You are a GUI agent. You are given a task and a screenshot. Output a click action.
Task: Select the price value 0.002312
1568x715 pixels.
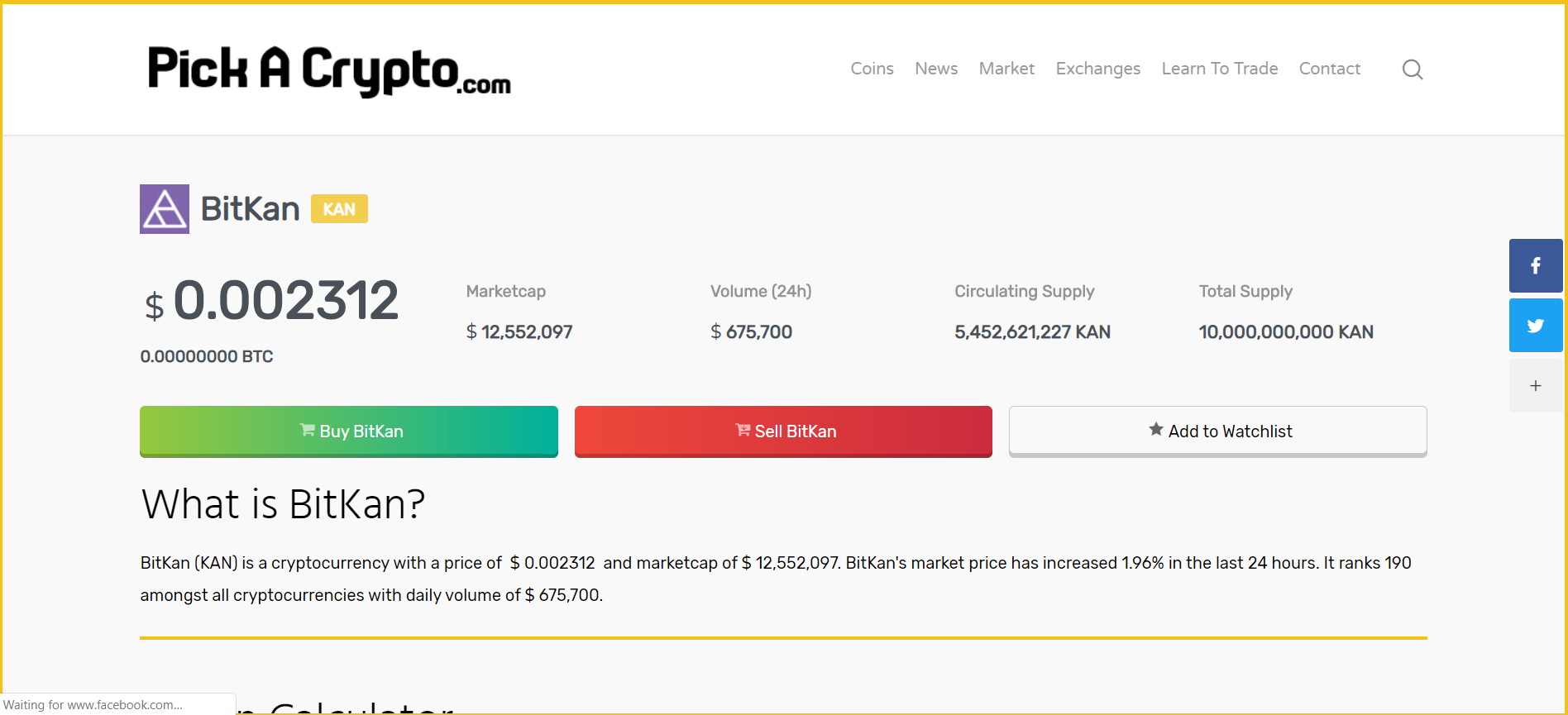286,300
